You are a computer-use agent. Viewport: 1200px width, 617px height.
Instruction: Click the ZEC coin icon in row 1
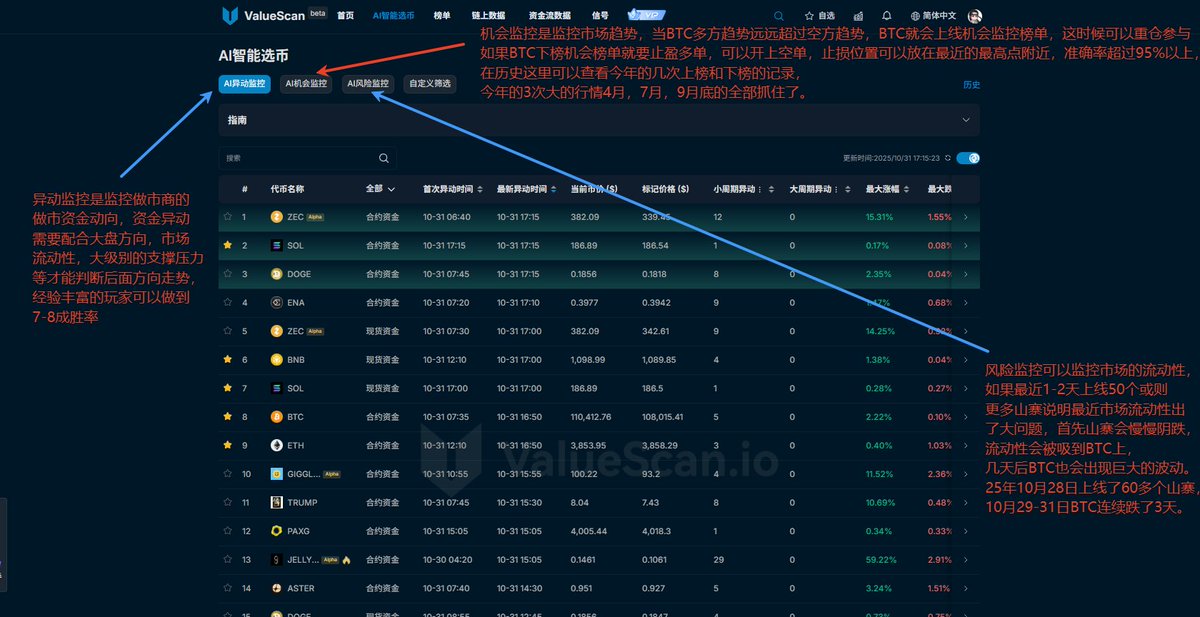point(277,216)
